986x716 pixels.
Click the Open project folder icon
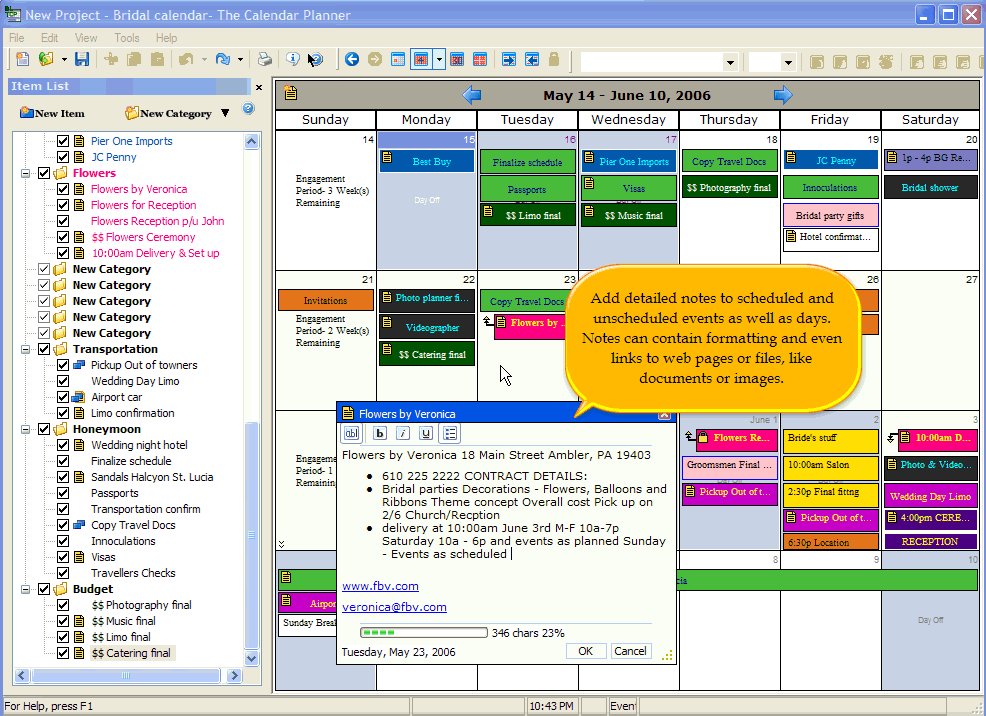point(46,60)
